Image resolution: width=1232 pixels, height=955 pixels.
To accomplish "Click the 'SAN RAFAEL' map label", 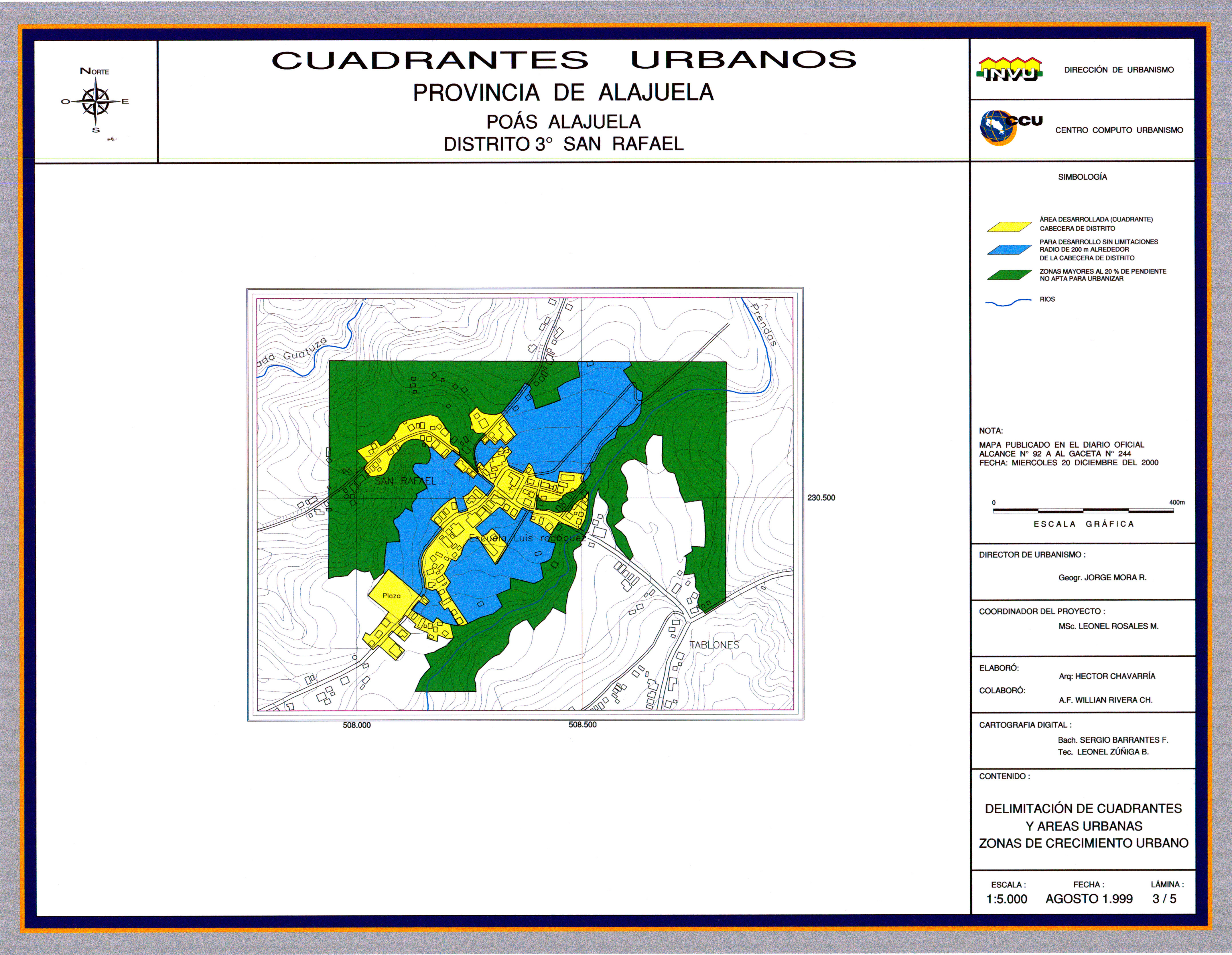I will (405, 481).
